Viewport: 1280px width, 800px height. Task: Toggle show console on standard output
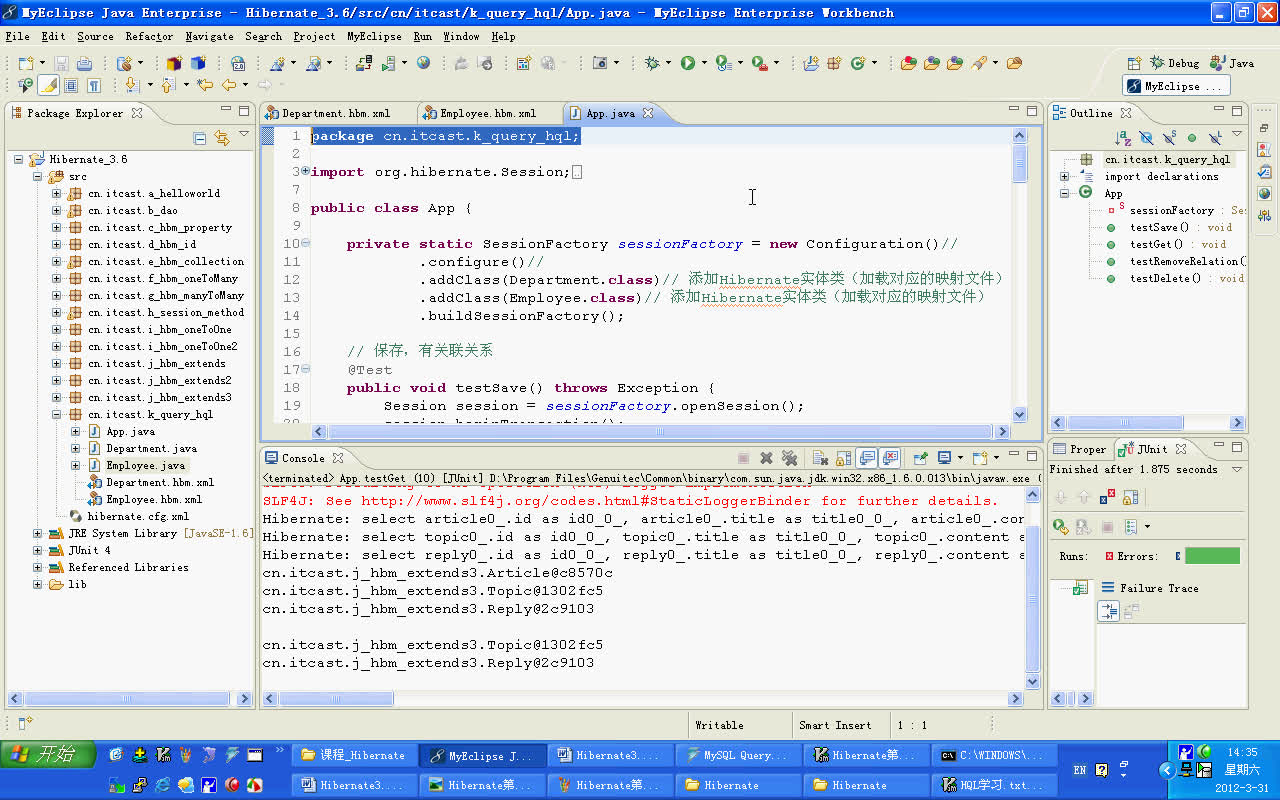tap(866, 458)
